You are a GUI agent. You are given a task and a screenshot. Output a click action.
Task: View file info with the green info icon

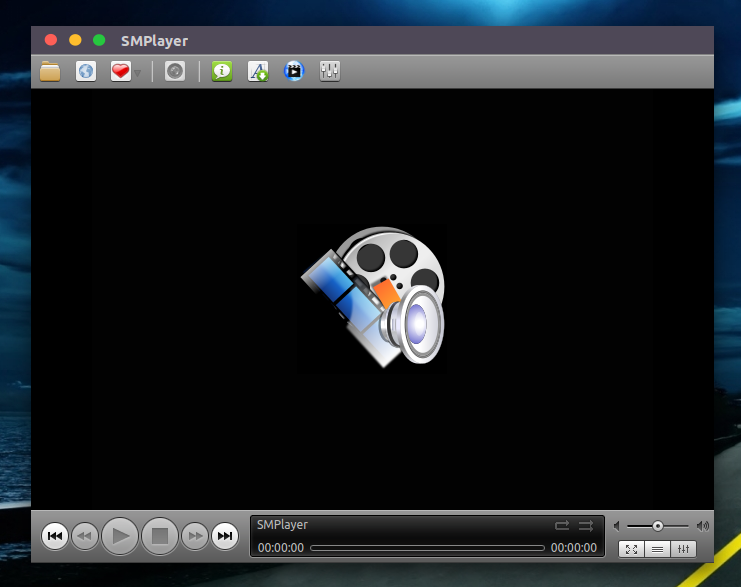coord(222,71)
